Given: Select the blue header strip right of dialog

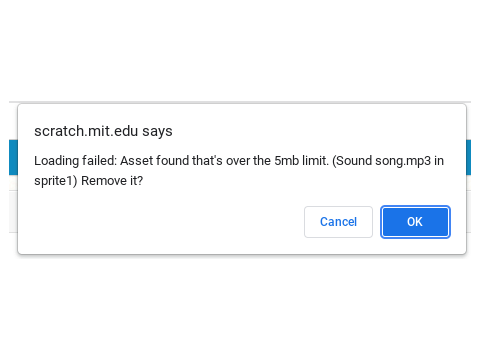Looking at the screenshot, I should tap(468, 157).
